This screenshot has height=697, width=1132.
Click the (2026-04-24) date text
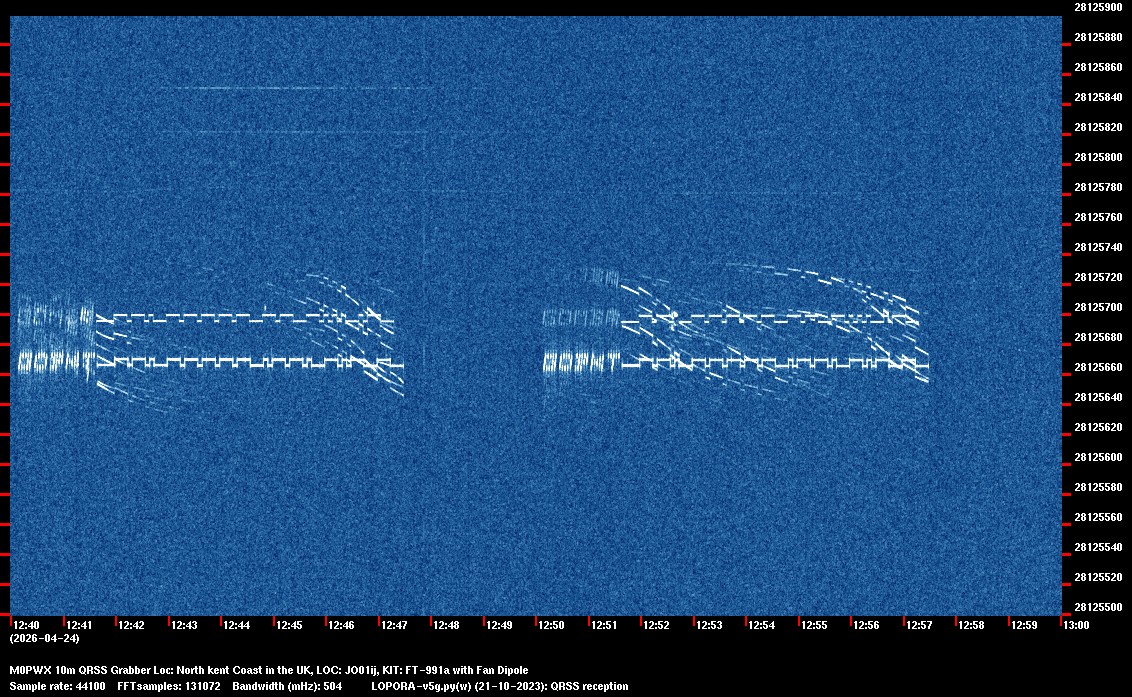pyautogui.click(x=44, y=638)
